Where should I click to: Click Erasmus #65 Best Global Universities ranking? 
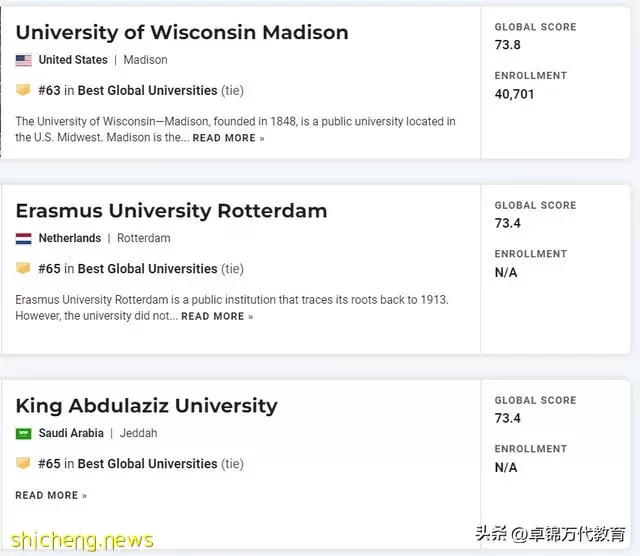(141, 269)
